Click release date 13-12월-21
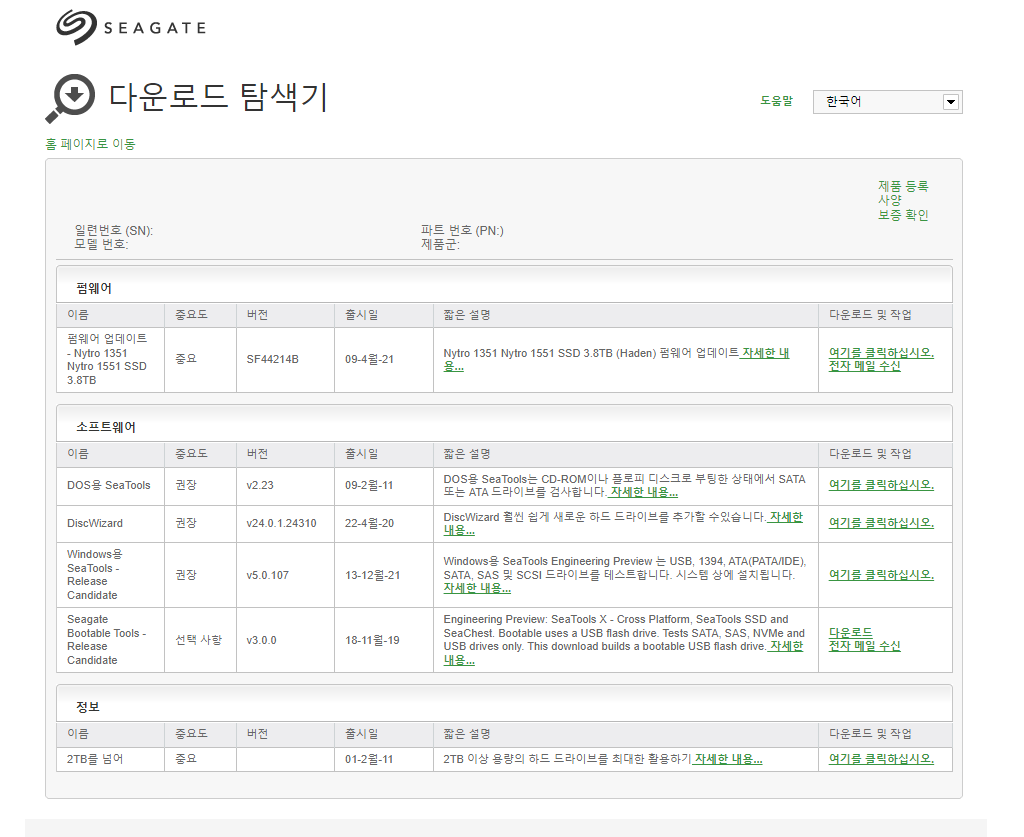This screenshot has width=1024, height=837. click(373, 575)
